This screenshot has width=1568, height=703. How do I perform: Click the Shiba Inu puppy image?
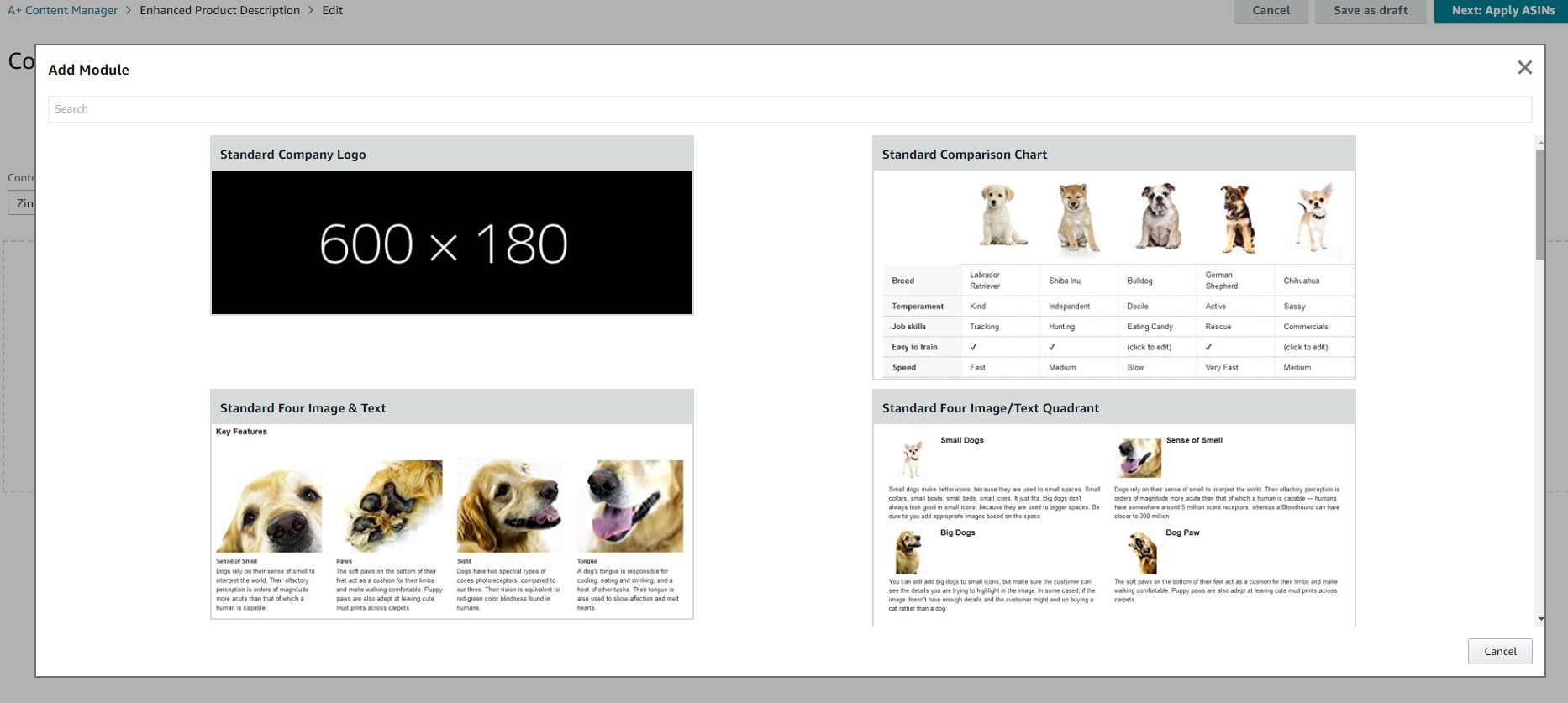tap(1078, 218)
